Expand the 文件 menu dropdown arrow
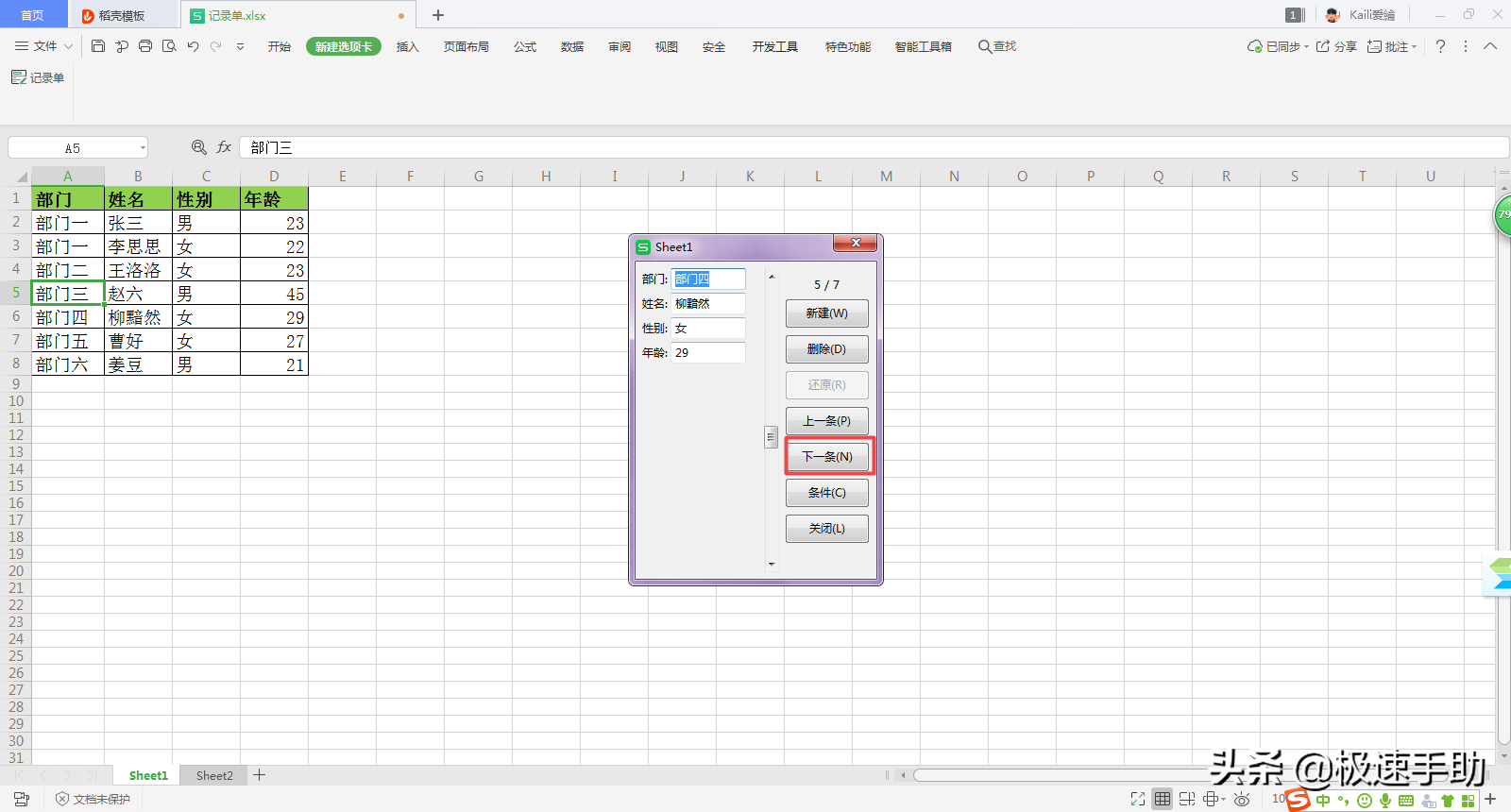 click(x=68, y=46)
